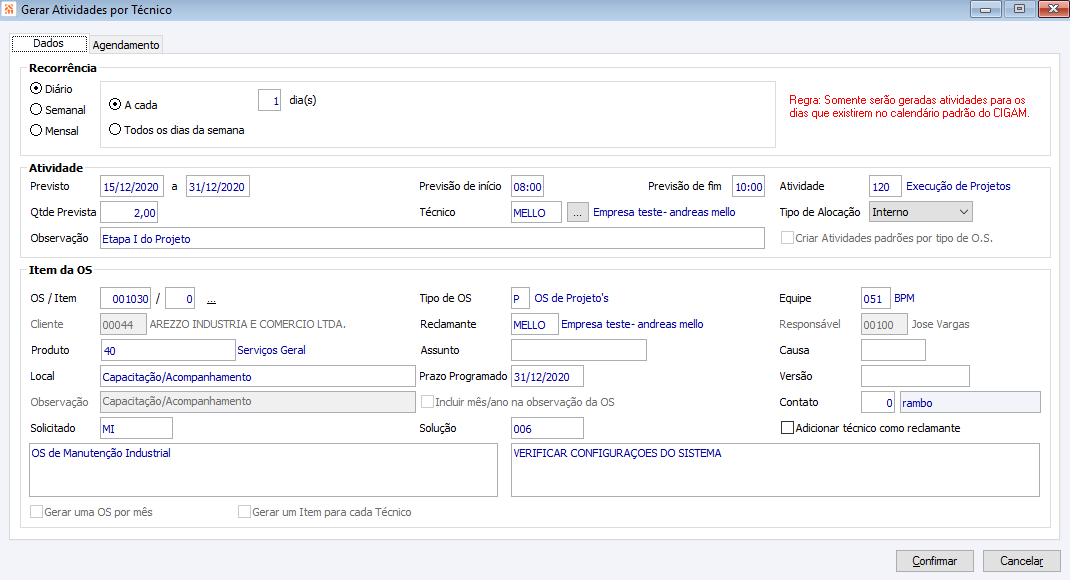The height and width of the screenshot is (580, 1070).
Task: Select Todos os dias da semana
Action: point(116,129)
